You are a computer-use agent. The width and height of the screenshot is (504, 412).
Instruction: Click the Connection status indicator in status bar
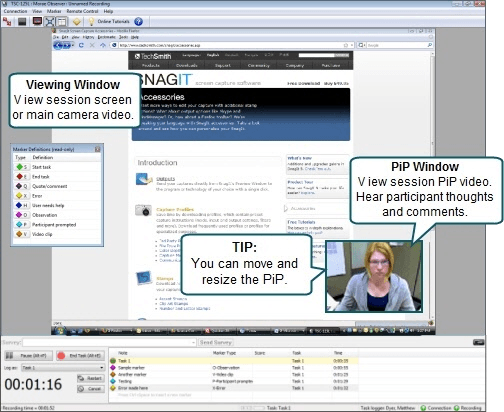(x=436, y=408)
